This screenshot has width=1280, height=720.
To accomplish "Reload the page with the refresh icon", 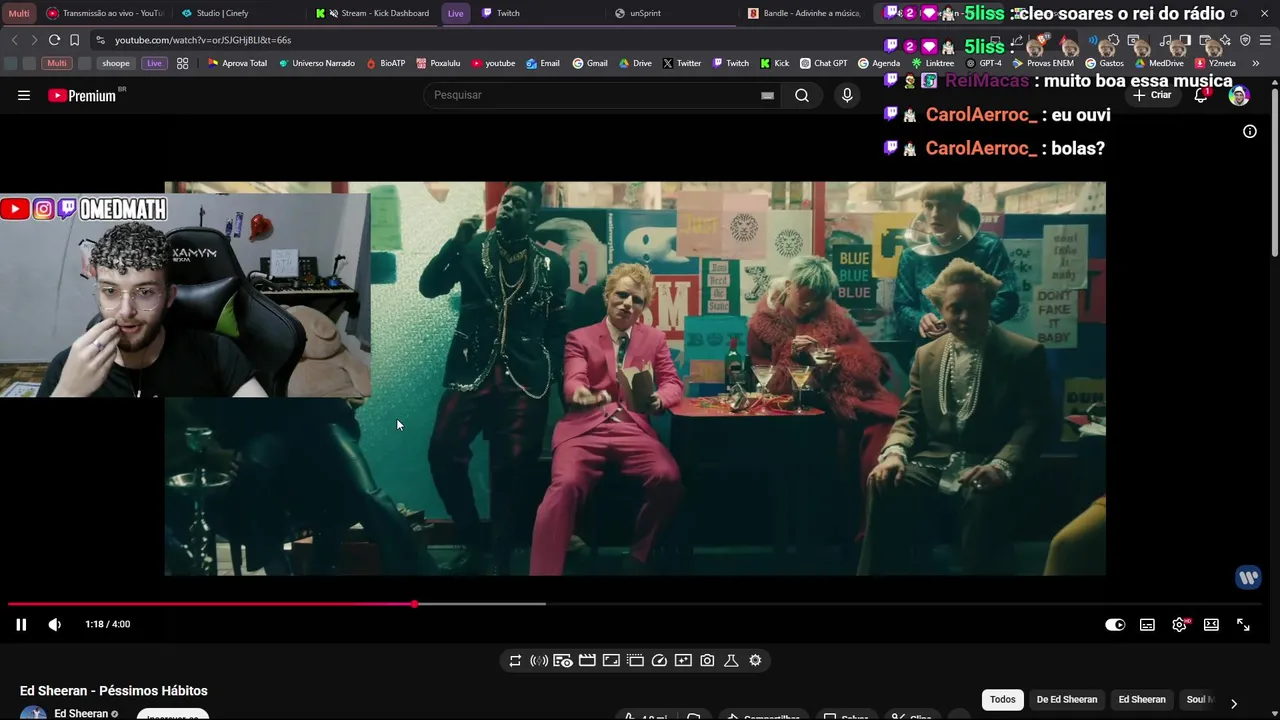I will tap(54, 40).
